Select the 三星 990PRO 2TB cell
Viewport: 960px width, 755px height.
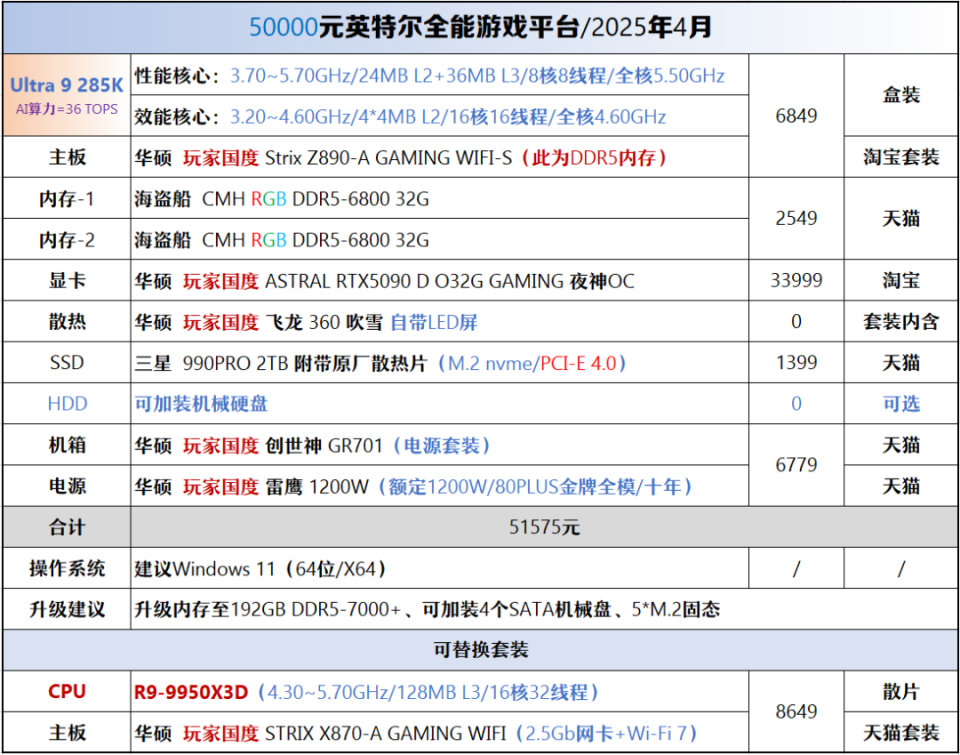click(x=440, y=362)
